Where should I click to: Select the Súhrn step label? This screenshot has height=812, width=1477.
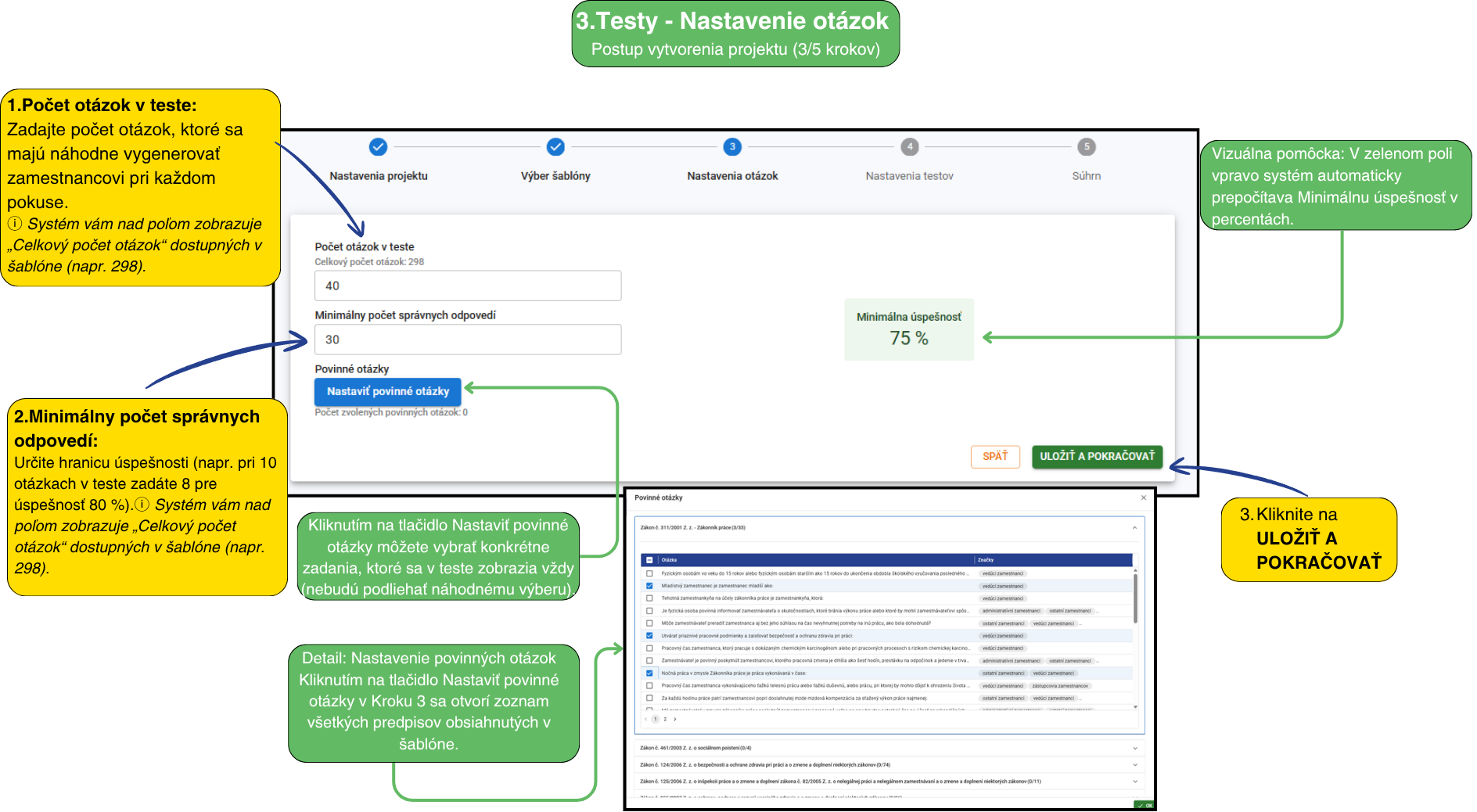pyautogui.click(x=1086, y=176)
